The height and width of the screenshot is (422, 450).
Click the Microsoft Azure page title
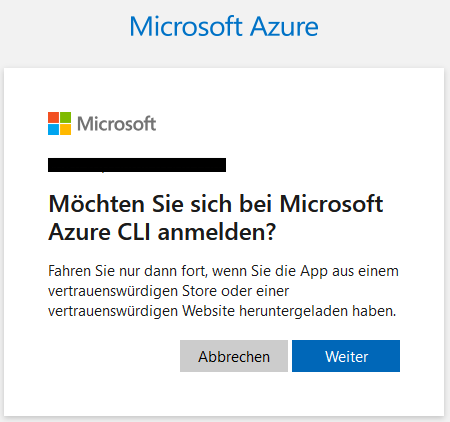224,26
